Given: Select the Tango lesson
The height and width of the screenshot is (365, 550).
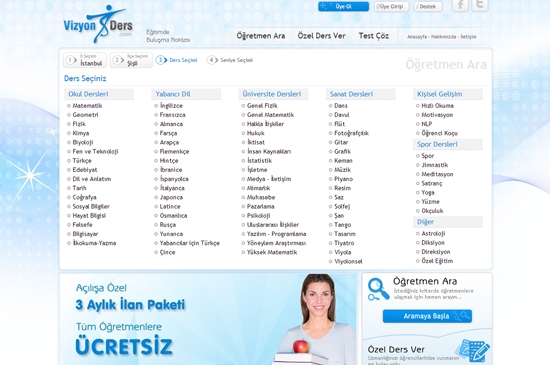Looking at the screenshot, I should tap(342, 225).
